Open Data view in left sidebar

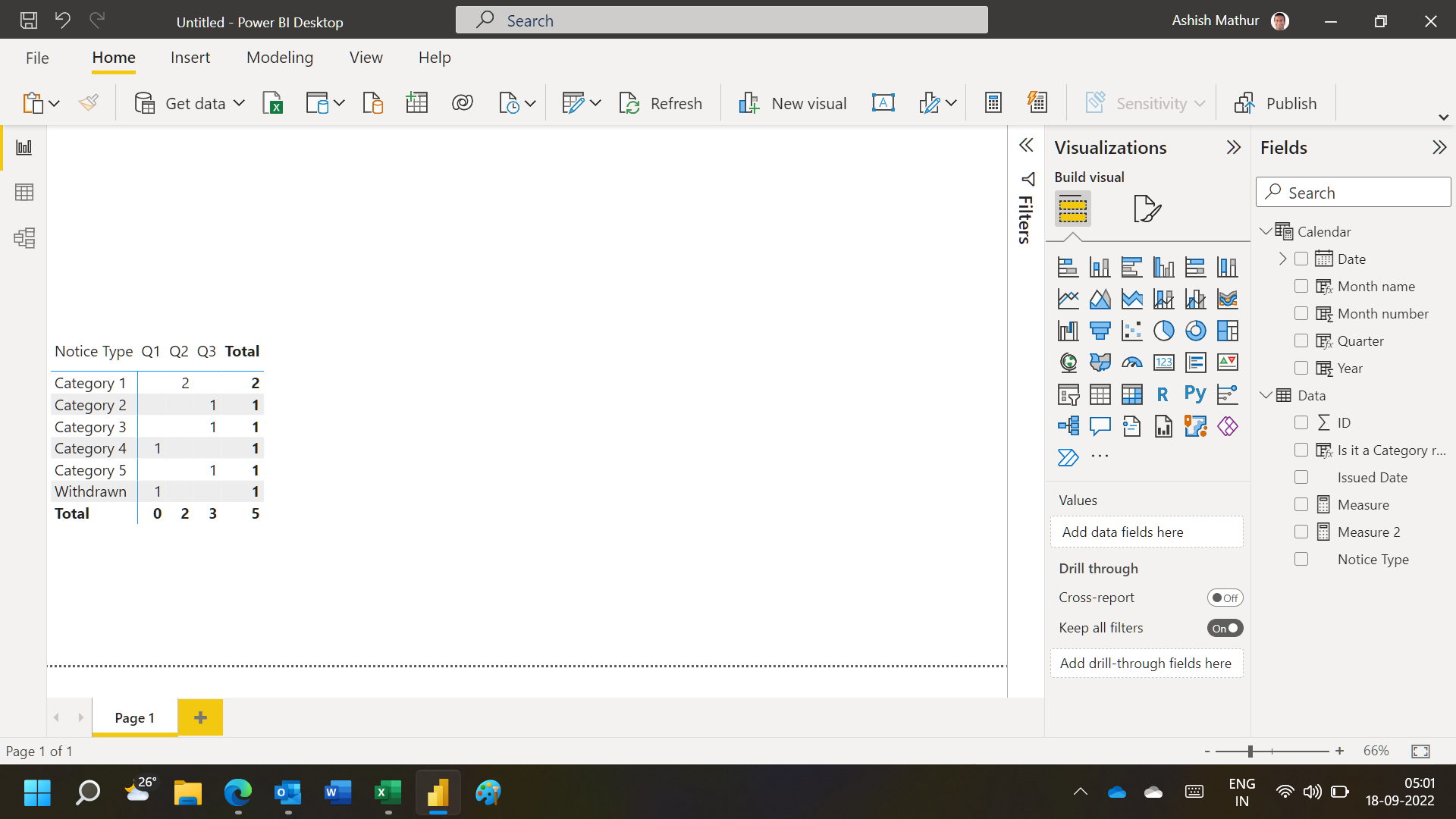point(24,193)
